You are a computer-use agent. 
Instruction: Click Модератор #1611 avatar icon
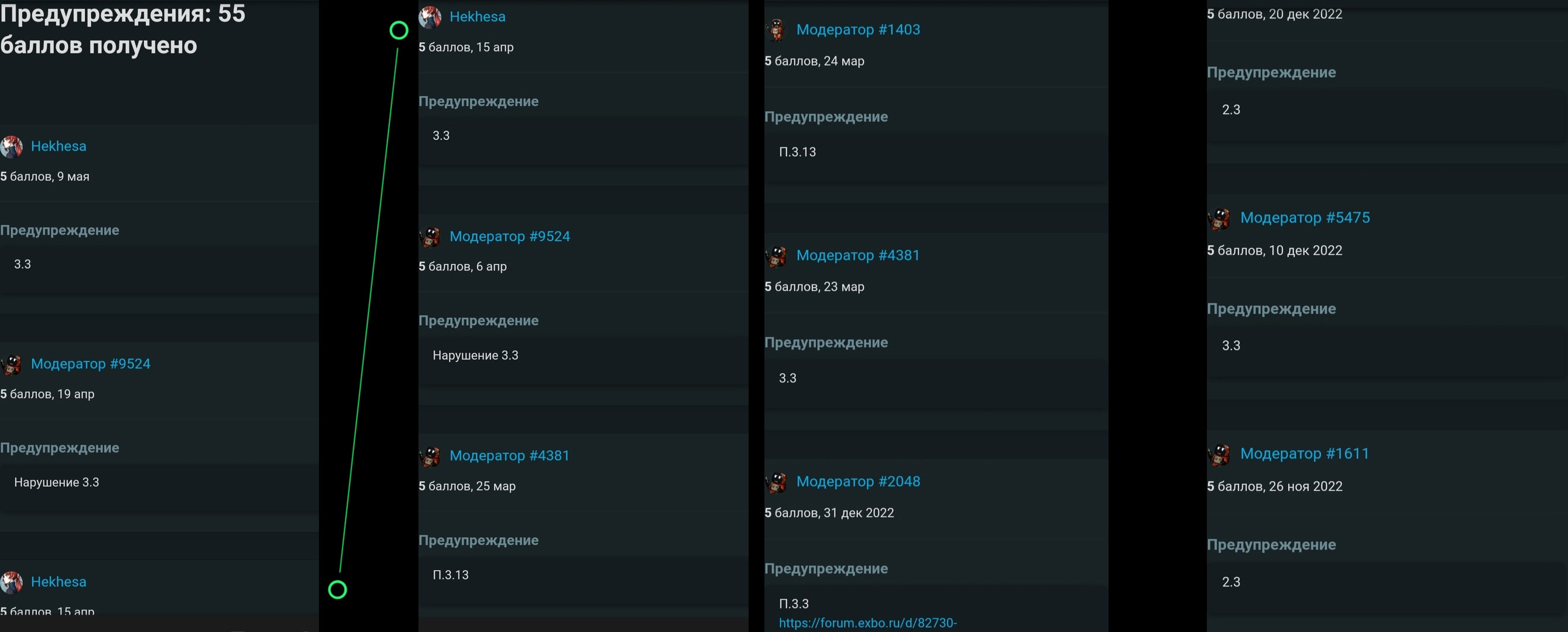click(1219, 454)
